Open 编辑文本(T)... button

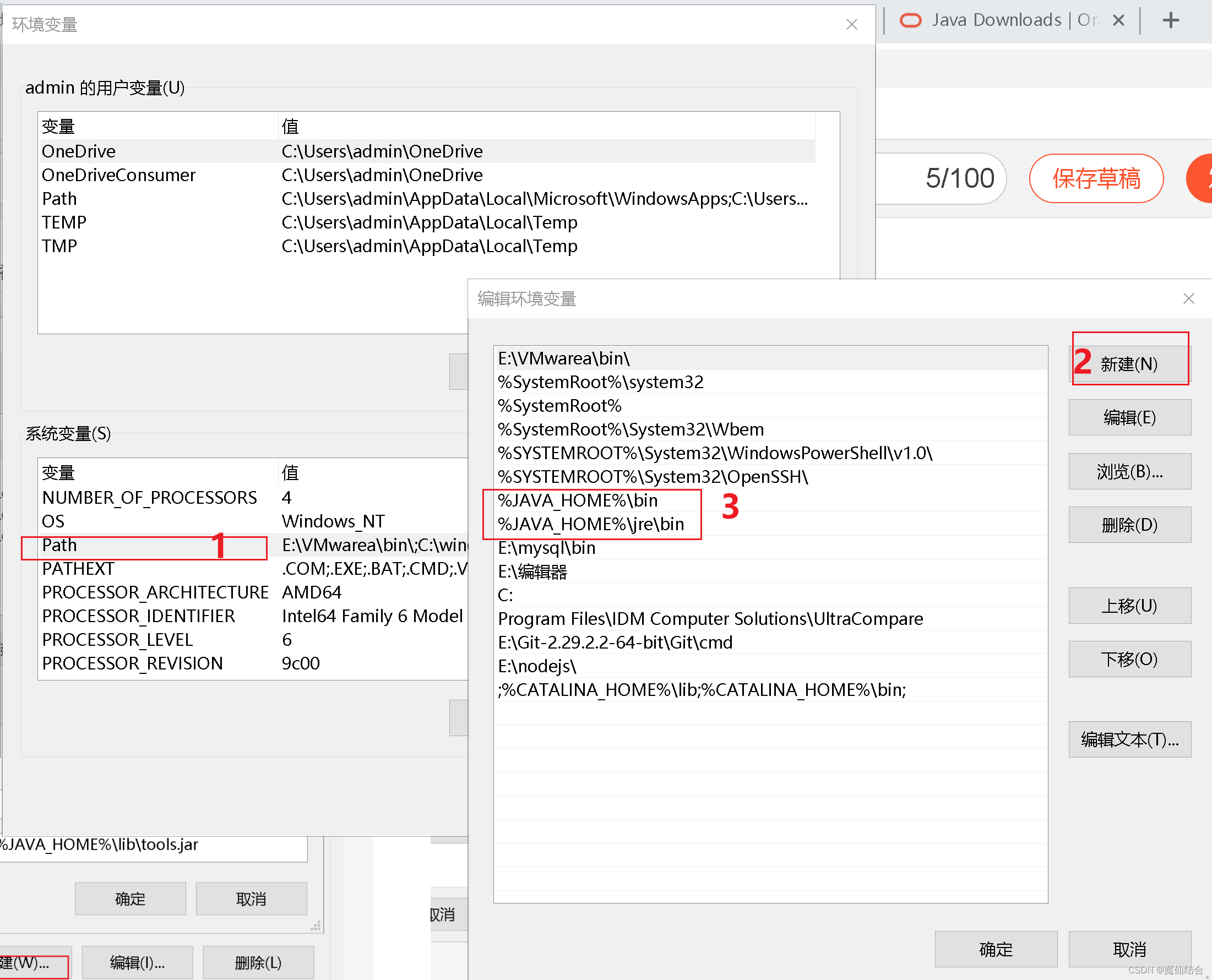tap(1129, 739)
